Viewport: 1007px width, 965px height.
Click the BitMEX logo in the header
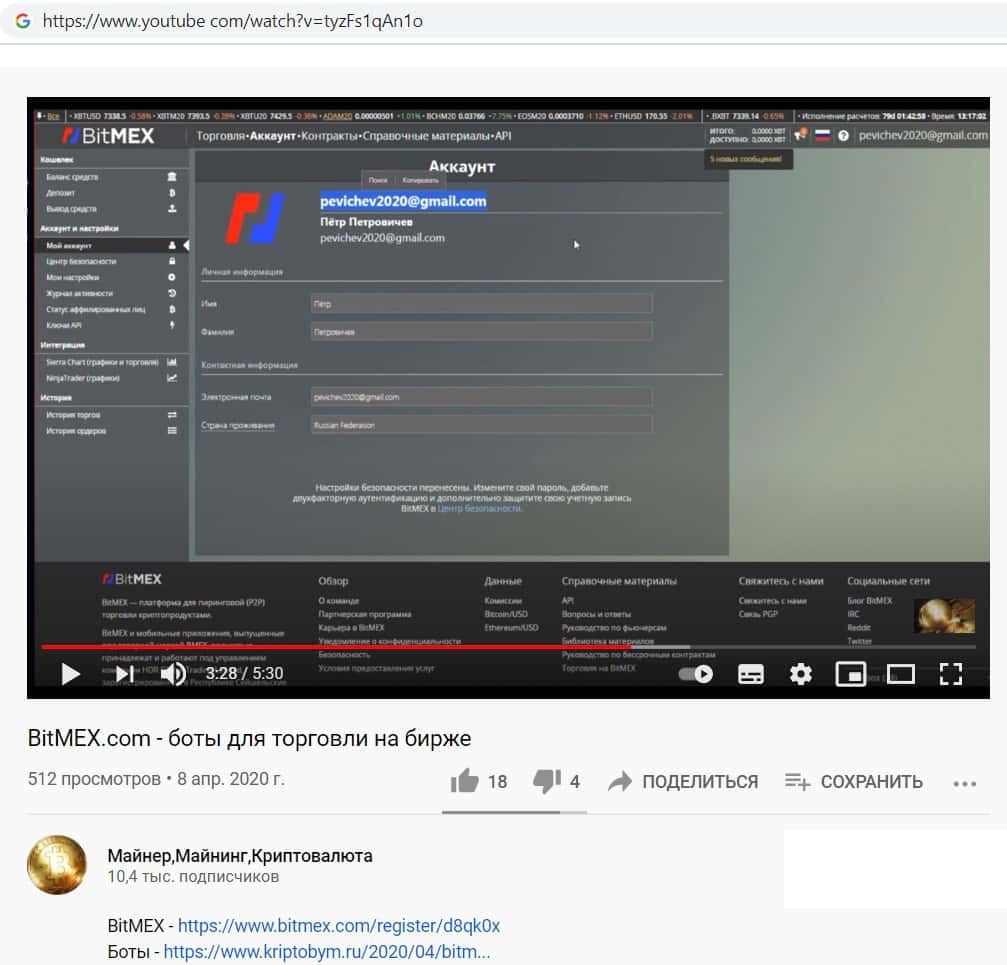tap(109, 135)
